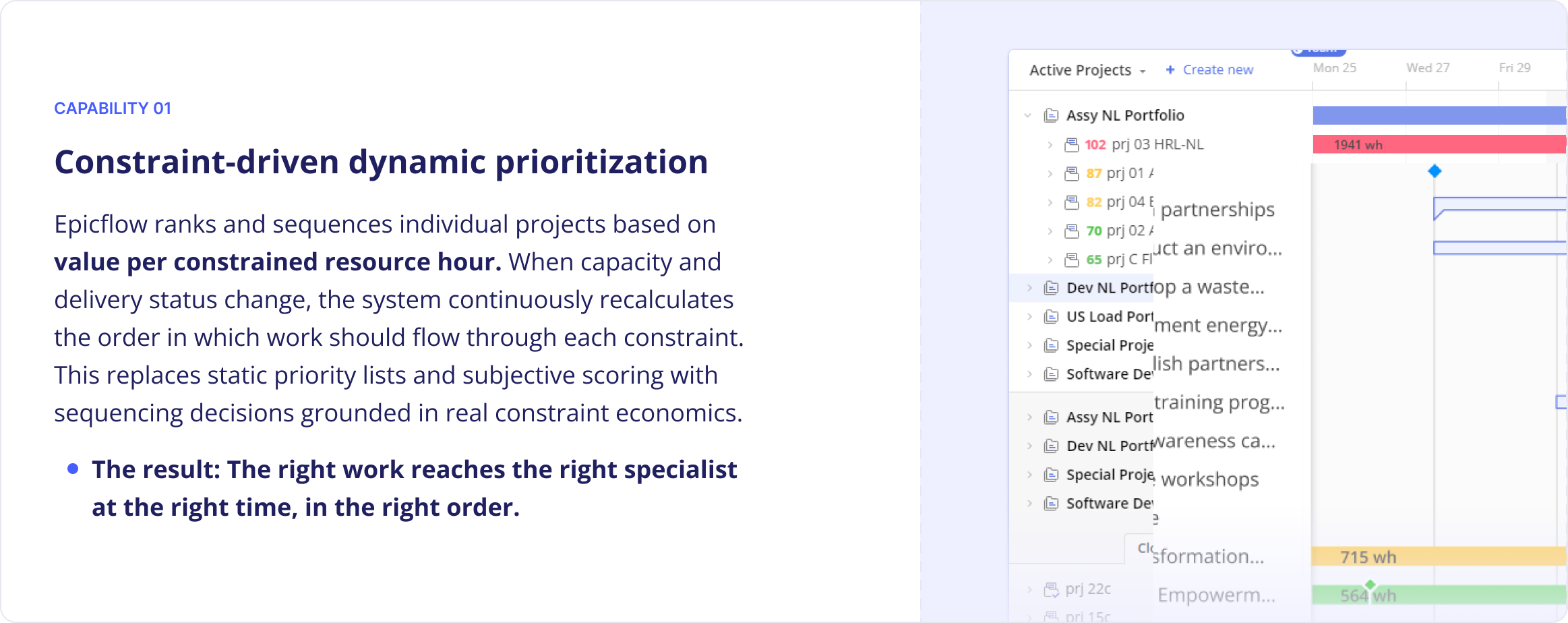Click the Create new link

pos(1209,70)
